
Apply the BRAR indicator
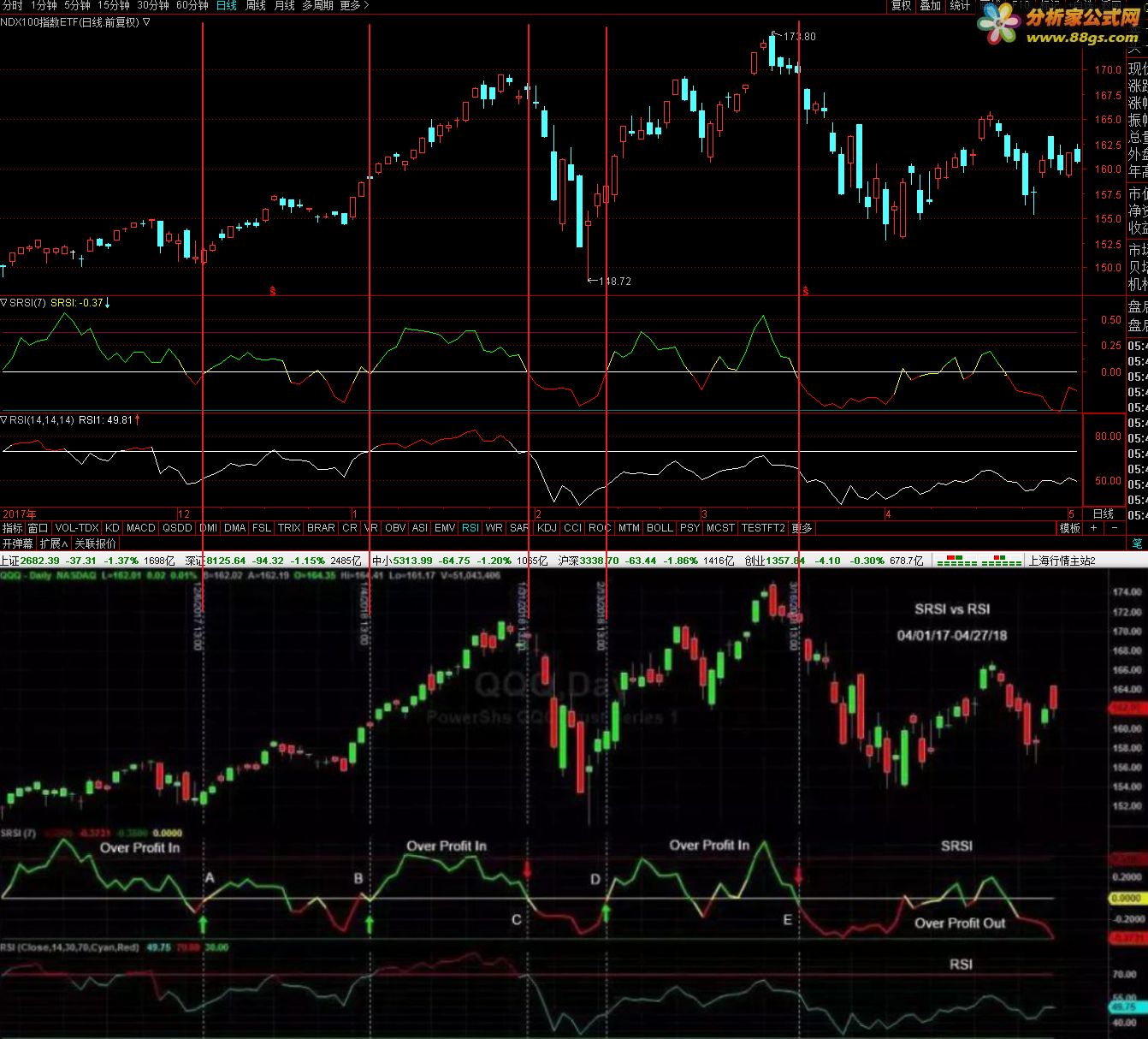(x=321, y=528)
